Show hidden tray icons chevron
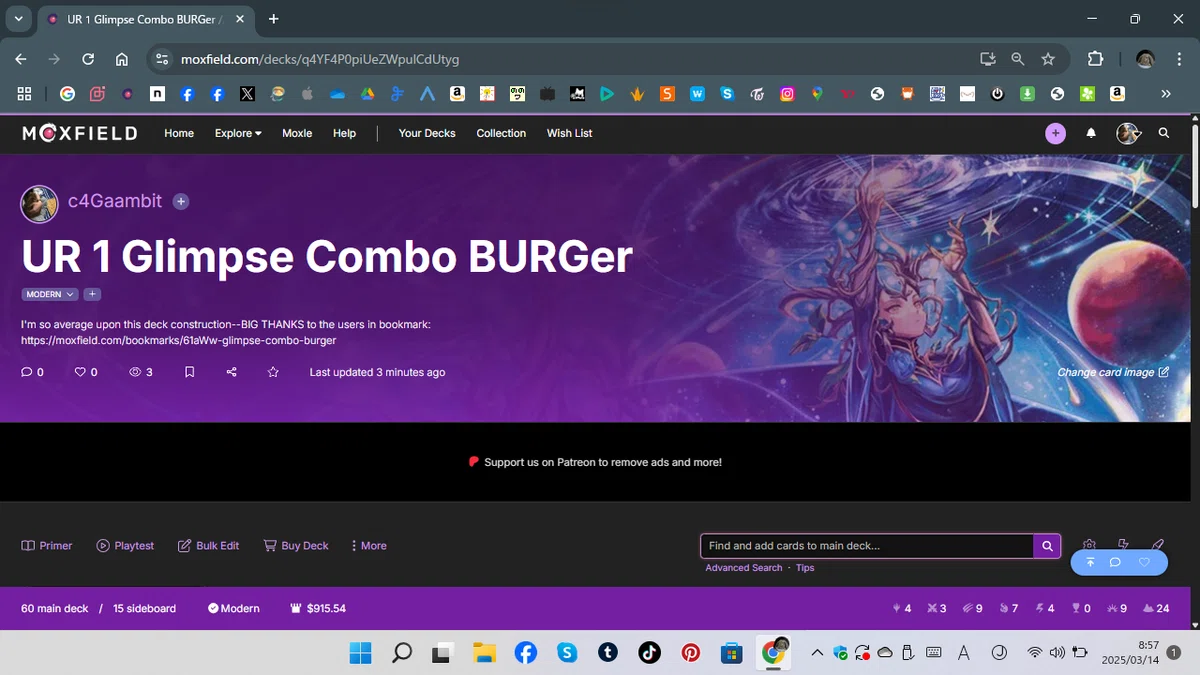Screen dimensions: 1200x675 pyautogui.click(x=817, y=653)
